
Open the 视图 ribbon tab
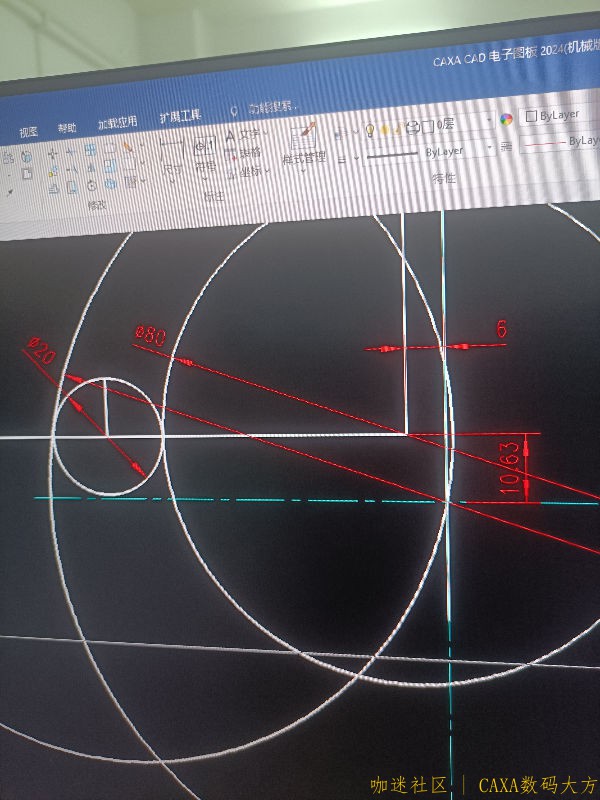pyautogui.click(x=29, y=132)
